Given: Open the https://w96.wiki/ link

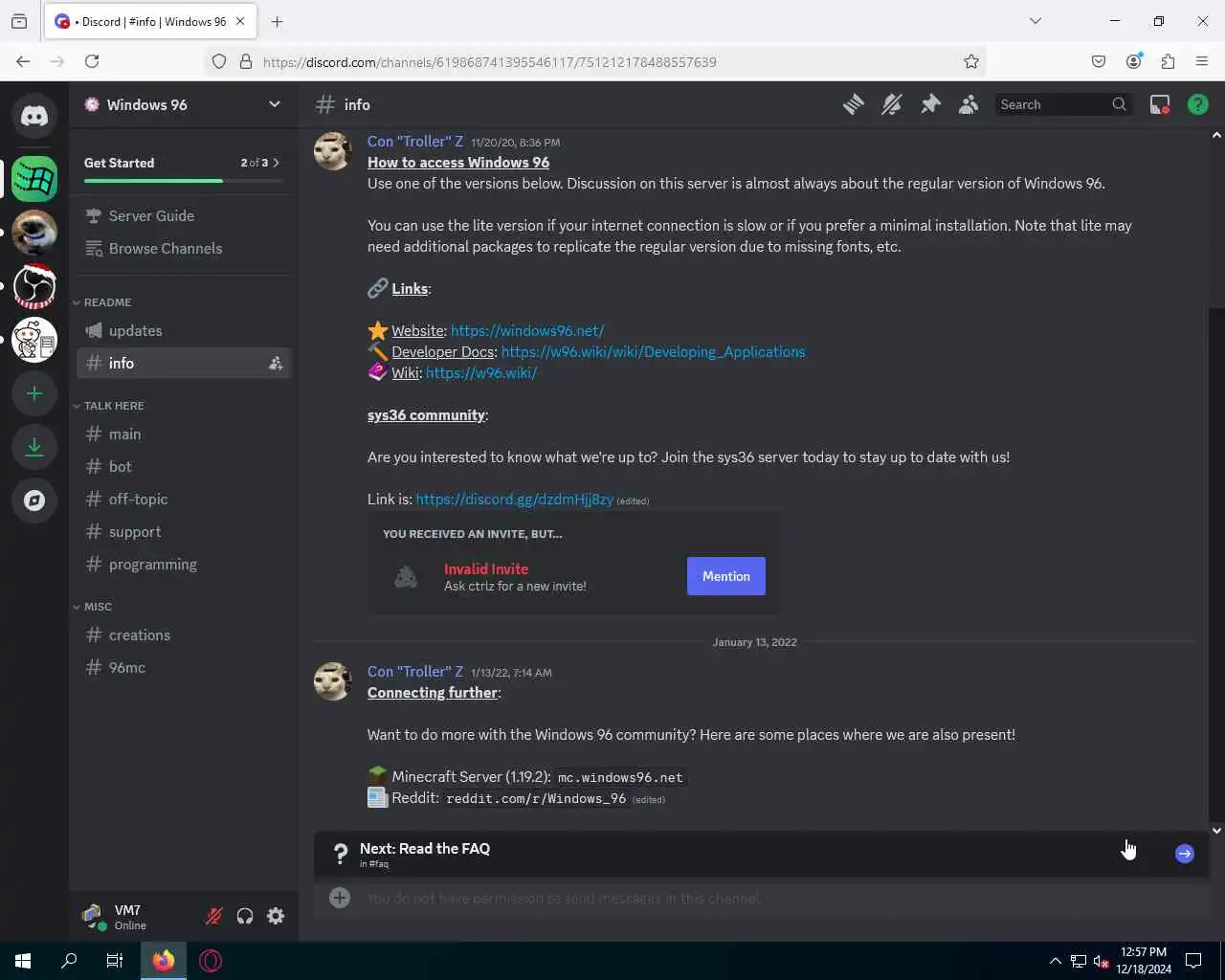Looking at the screenshot, I should click(x=481, y=372).
